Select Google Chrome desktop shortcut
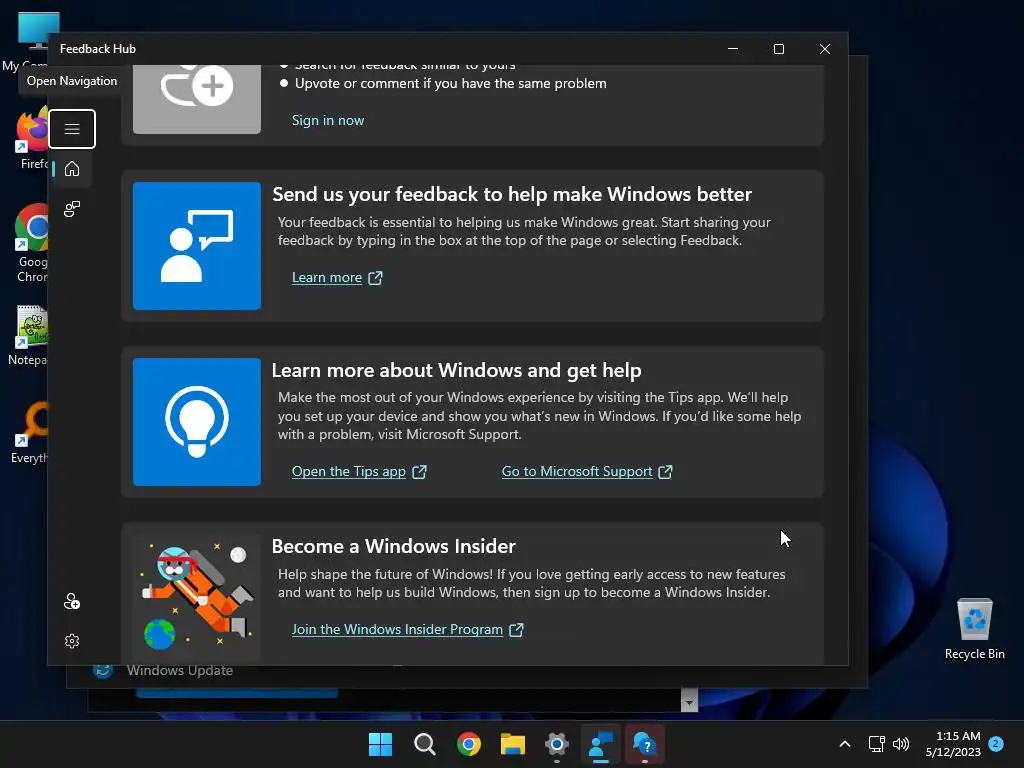Screen dimensions: 1024x768 point(31,243)
